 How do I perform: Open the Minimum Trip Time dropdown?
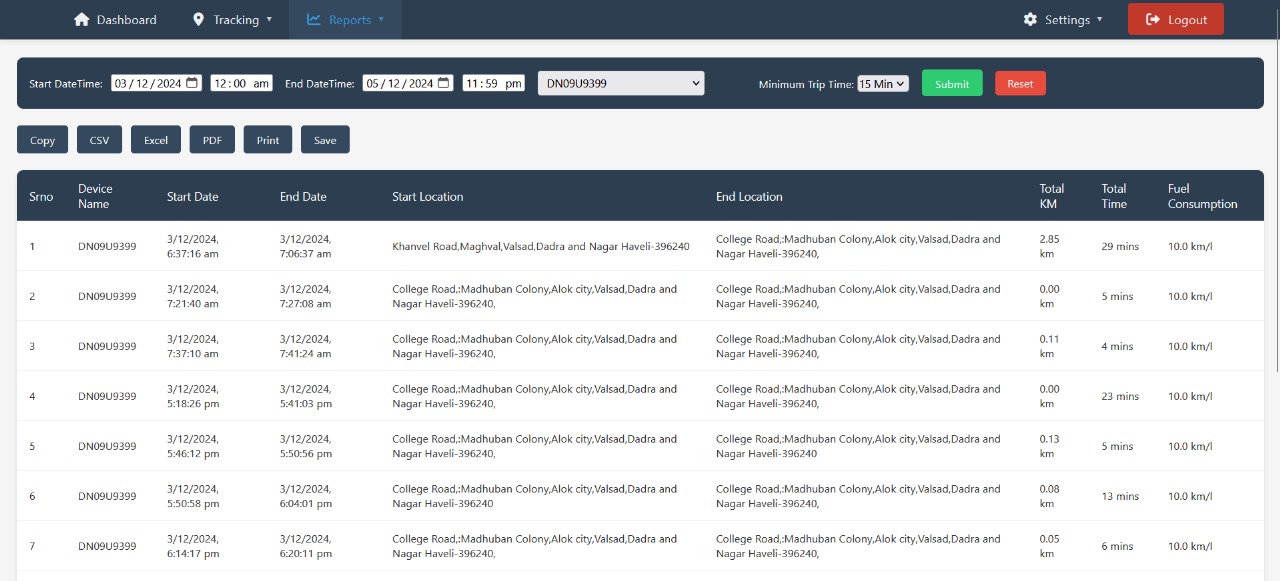881,84
